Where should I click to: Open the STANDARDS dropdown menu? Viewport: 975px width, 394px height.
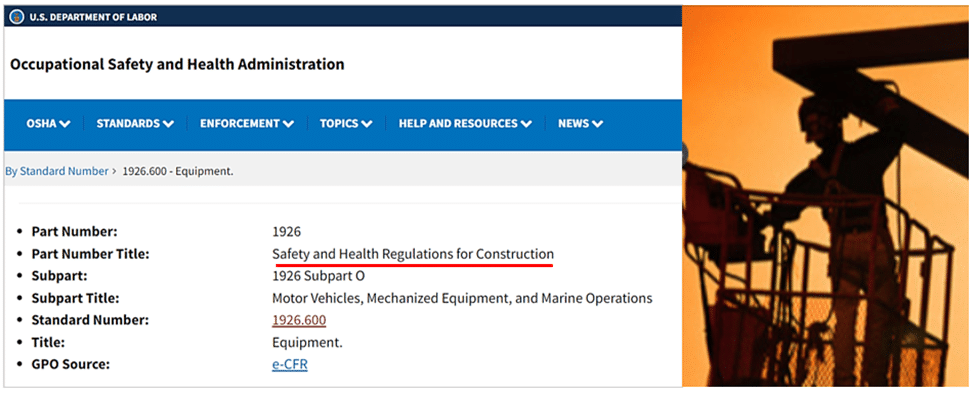click(x=135, y=124)
